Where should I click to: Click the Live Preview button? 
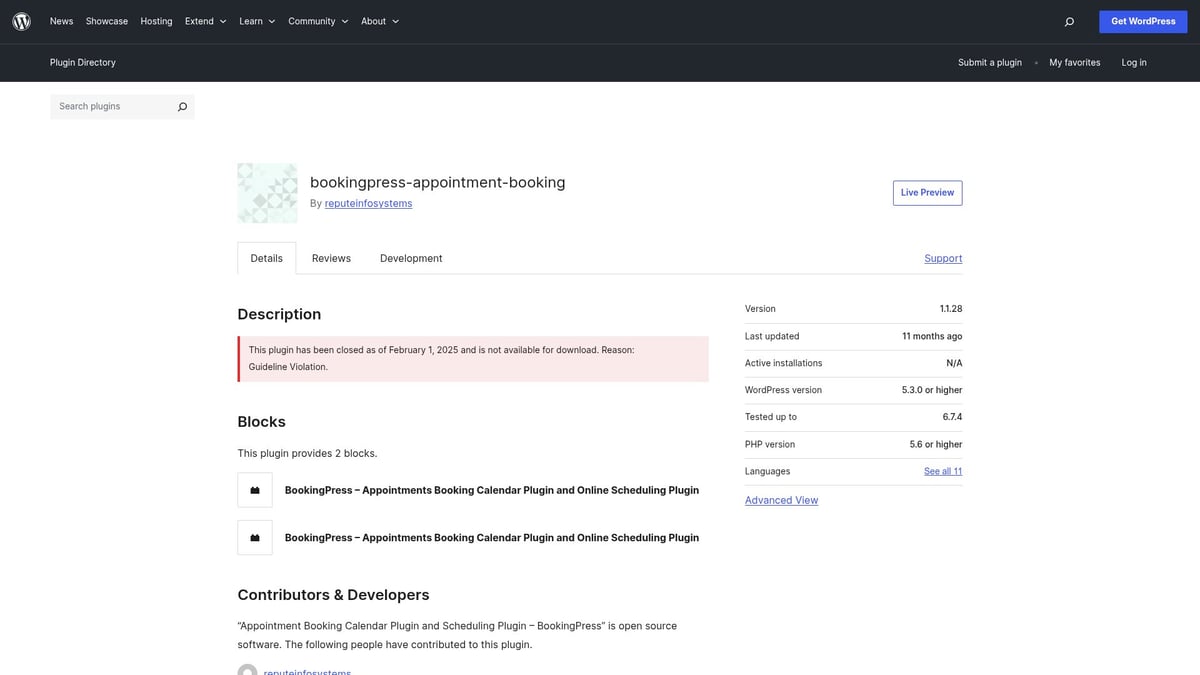point(927,193)
